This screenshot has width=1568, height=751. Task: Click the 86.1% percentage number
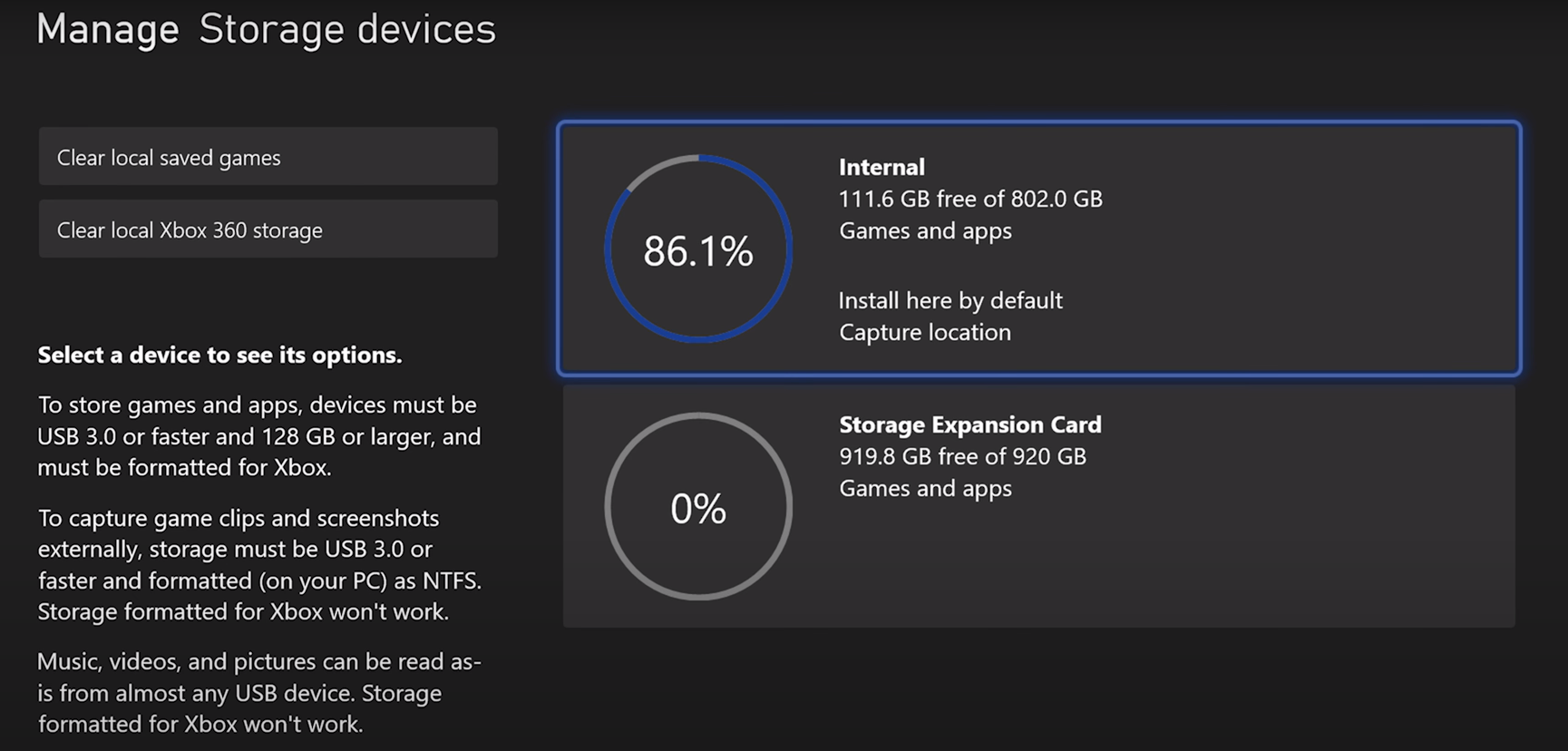pos(698,251)
